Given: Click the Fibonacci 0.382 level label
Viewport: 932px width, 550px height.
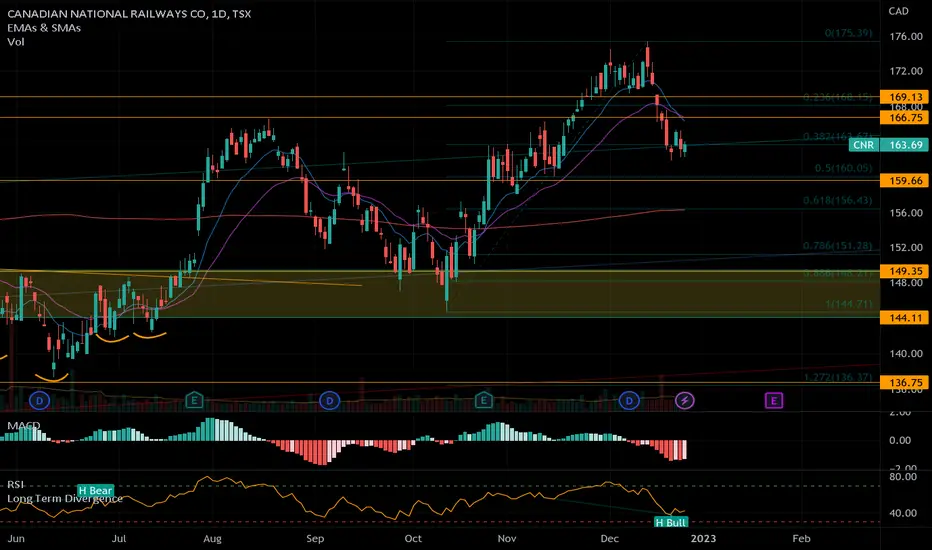Looking at the screenshot, I should point(837,137).
